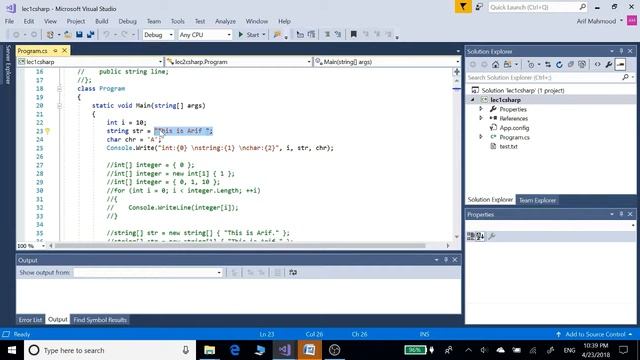Toggle Show All Files in Solution Explorer

(x=582, y=64)
